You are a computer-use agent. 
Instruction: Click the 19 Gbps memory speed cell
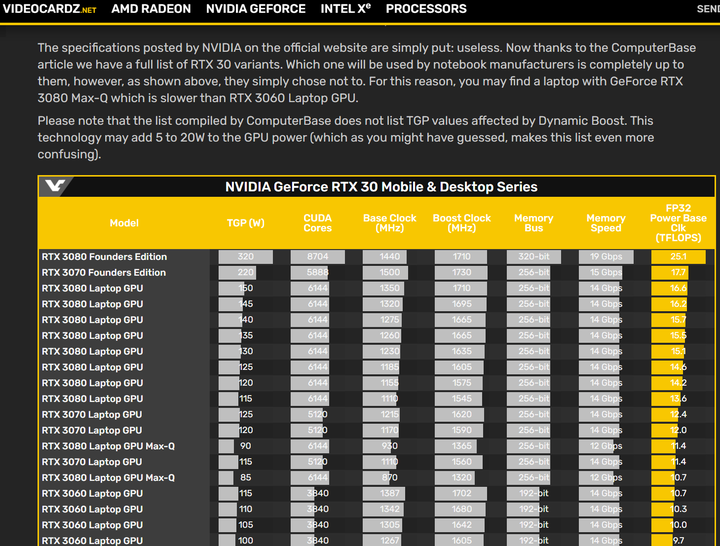pyautogui.click(x=606, y=257)
